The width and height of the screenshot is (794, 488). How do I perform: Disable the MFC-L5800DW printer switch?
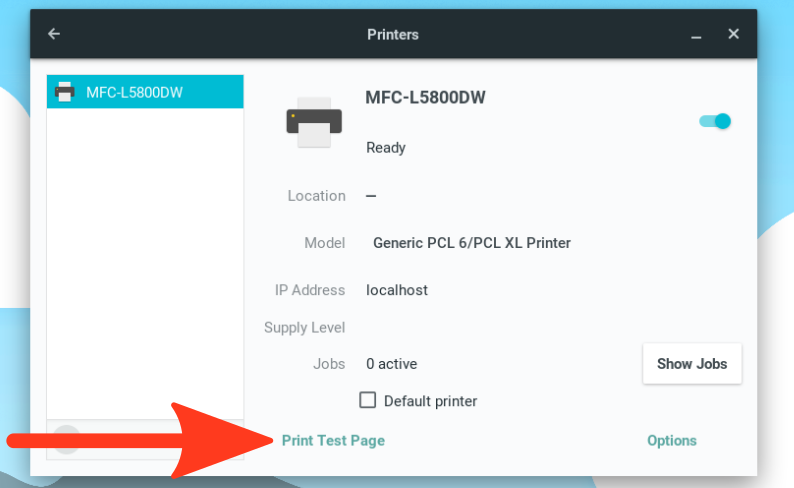pyautogui.click(x=715, y=121)
